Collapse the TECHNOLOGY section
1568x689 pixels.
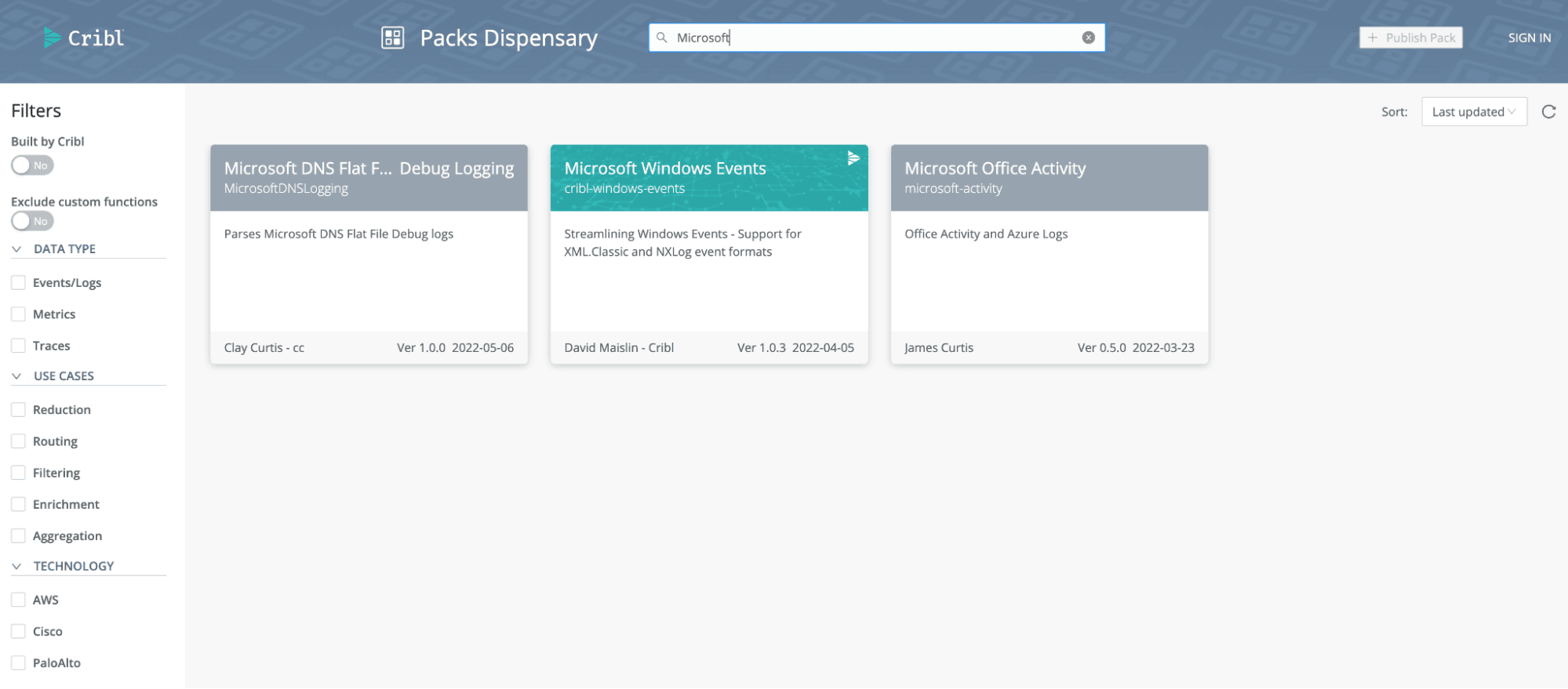point(16,566)
